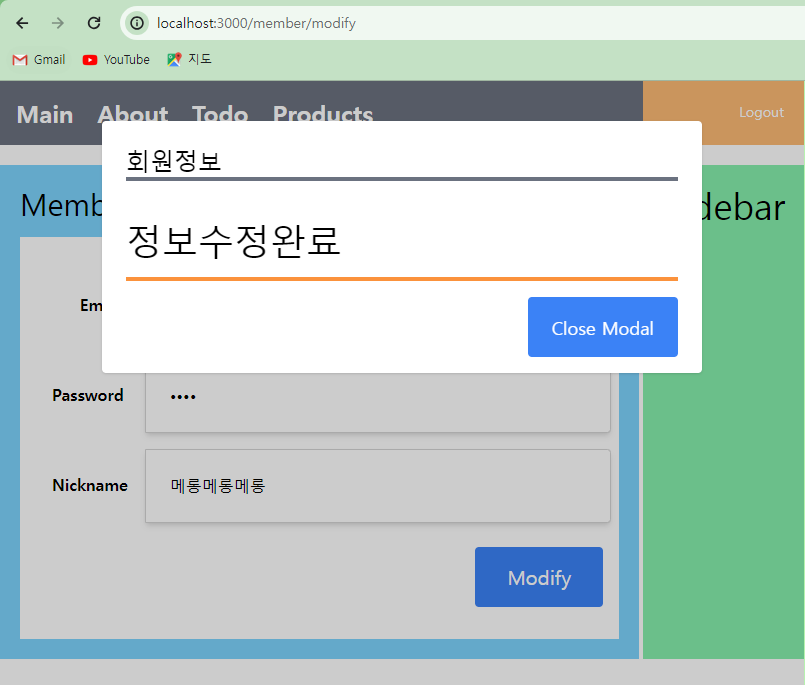Open the About navigation item
Image resolution: width=805 pixels, height=685 pixels.
coord(132,113)
